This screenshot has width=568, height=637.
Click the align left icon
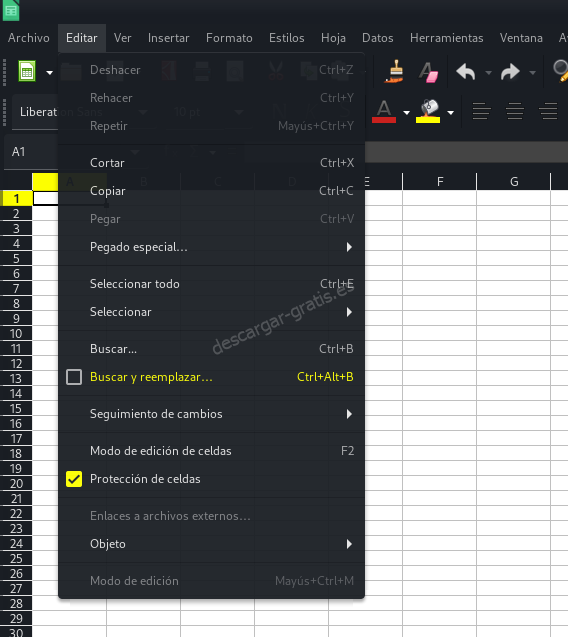tap(481, 111)
